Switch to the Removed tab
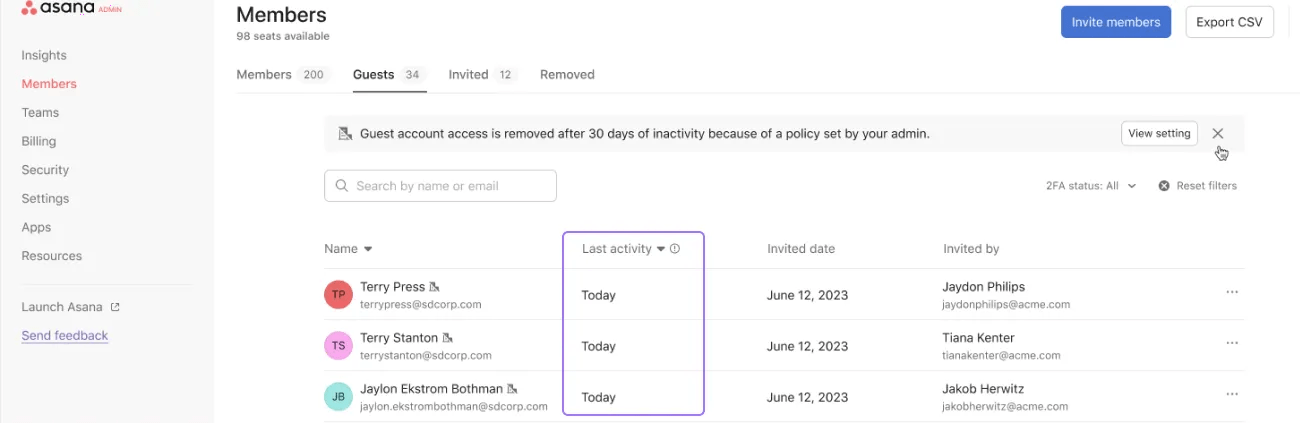The height and width of the screenshot is (423, 1300). (567, 75)
